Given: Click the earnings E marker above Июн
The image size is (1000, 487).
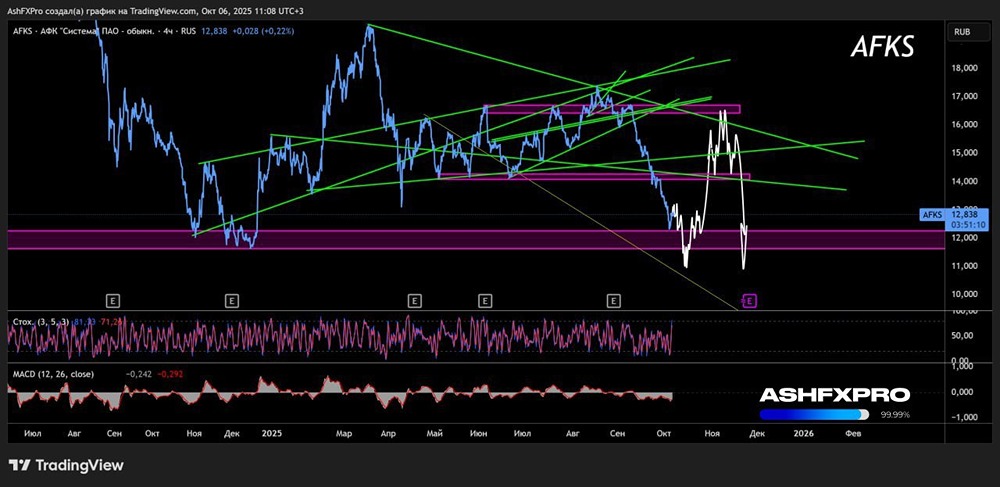Looking at the screenshot, I should [x=485, y=300].
